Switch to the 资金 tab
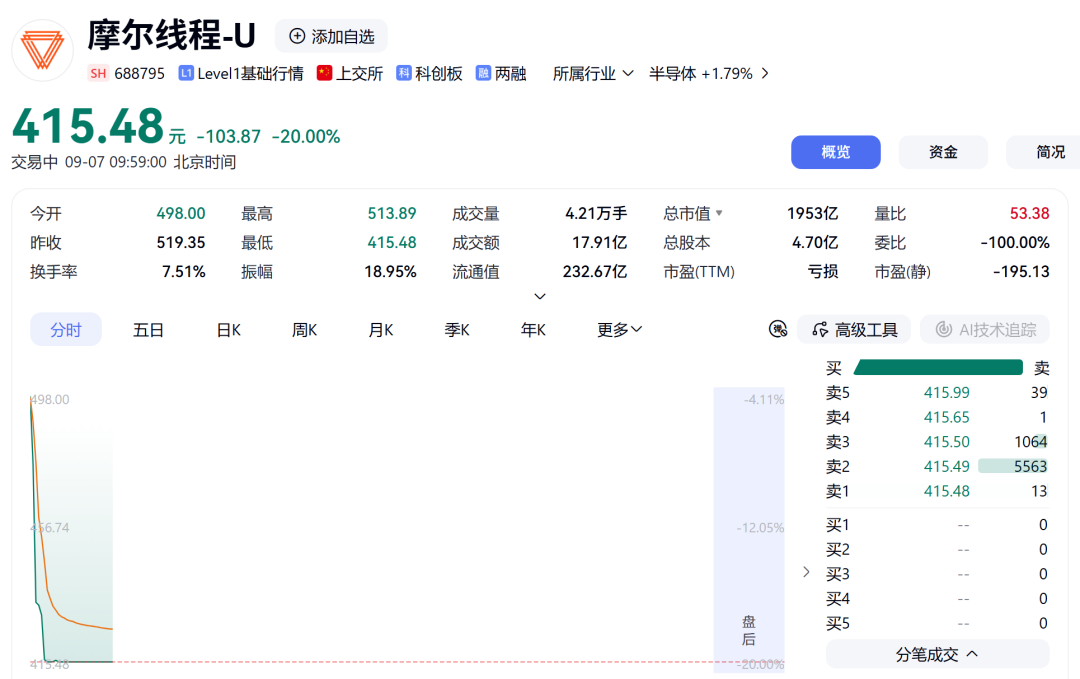 click(943, 152)
